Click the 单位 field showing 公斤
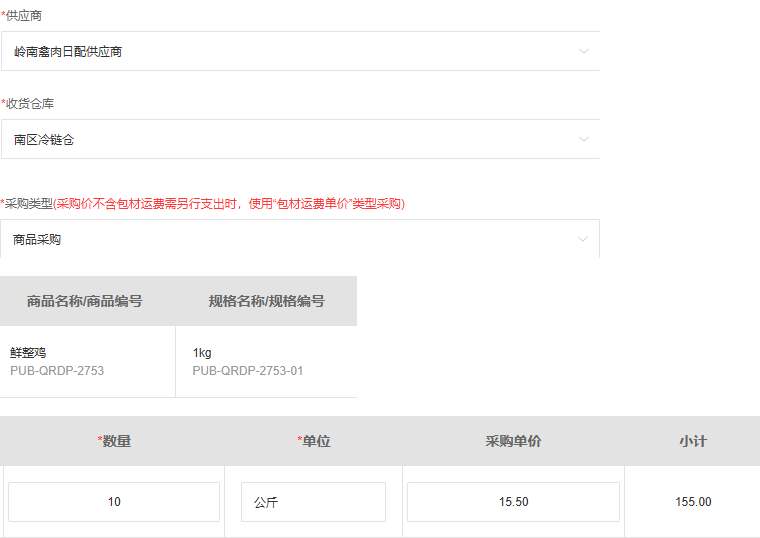This screenshot has height=538, width=760. pos(314,502)
